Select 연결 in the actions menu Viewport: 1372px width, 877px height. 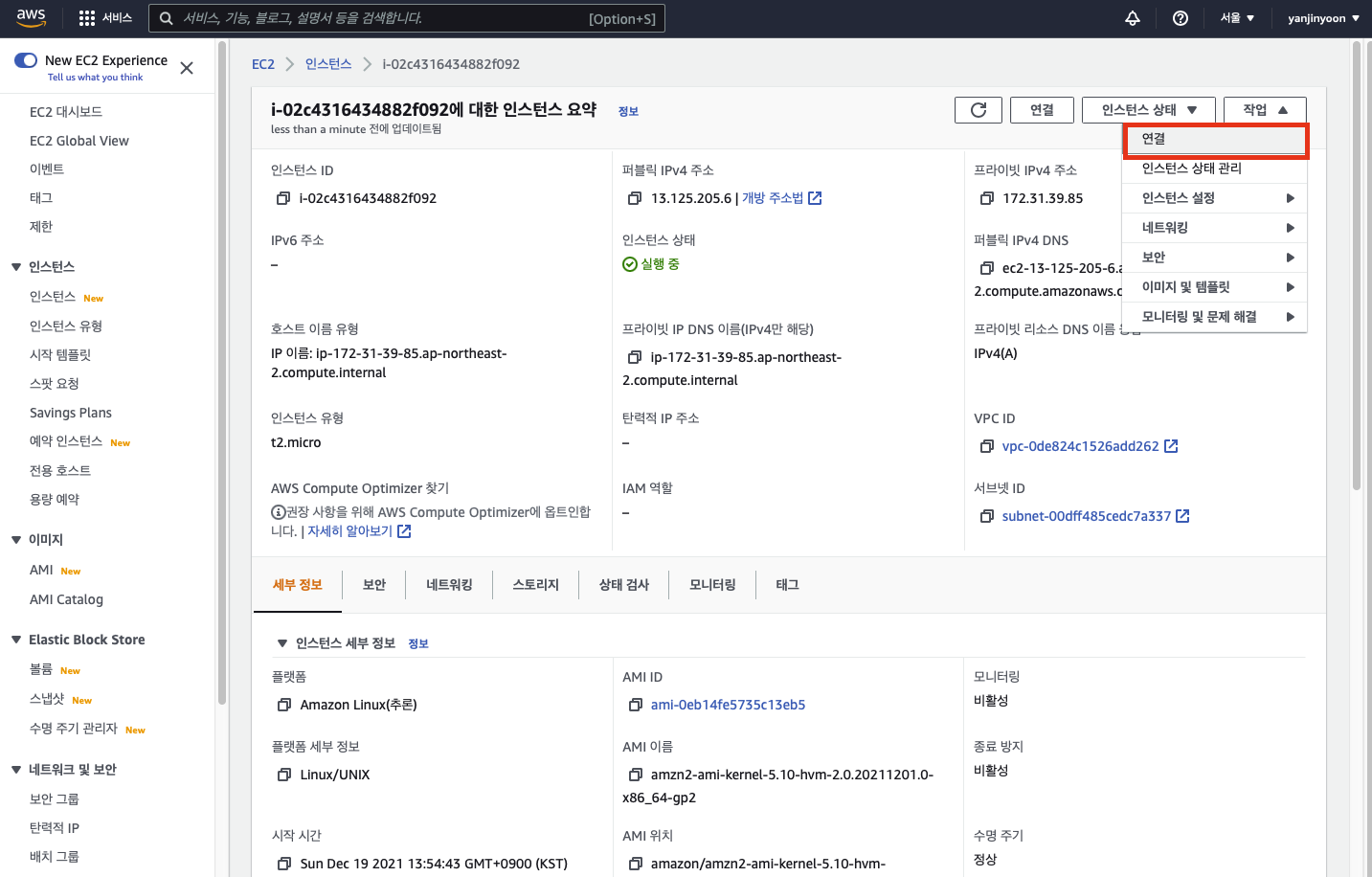(1215, 139)
